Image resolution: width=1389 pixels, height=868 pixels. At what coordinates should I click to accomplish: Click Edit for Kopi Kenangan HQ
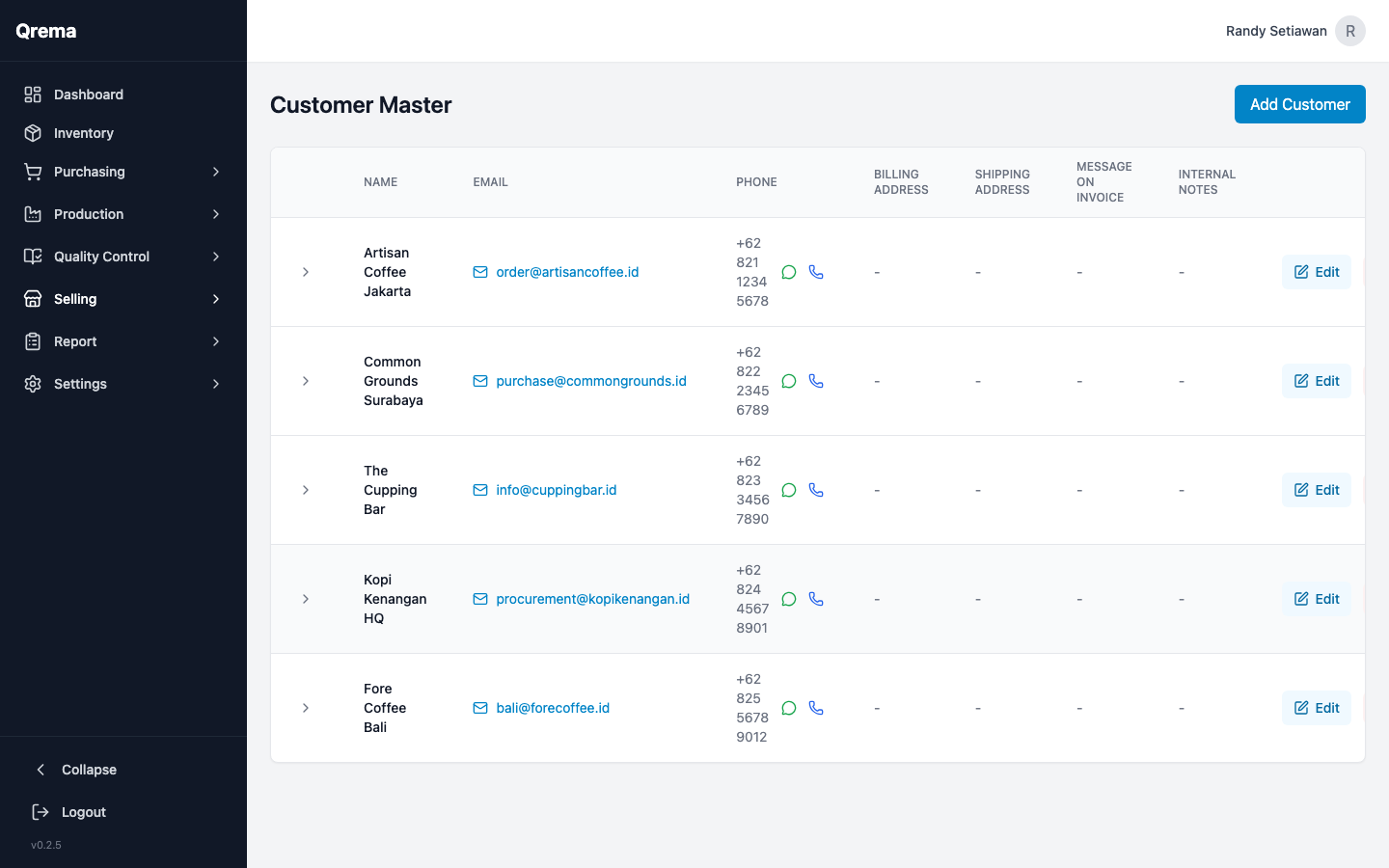1316,599
